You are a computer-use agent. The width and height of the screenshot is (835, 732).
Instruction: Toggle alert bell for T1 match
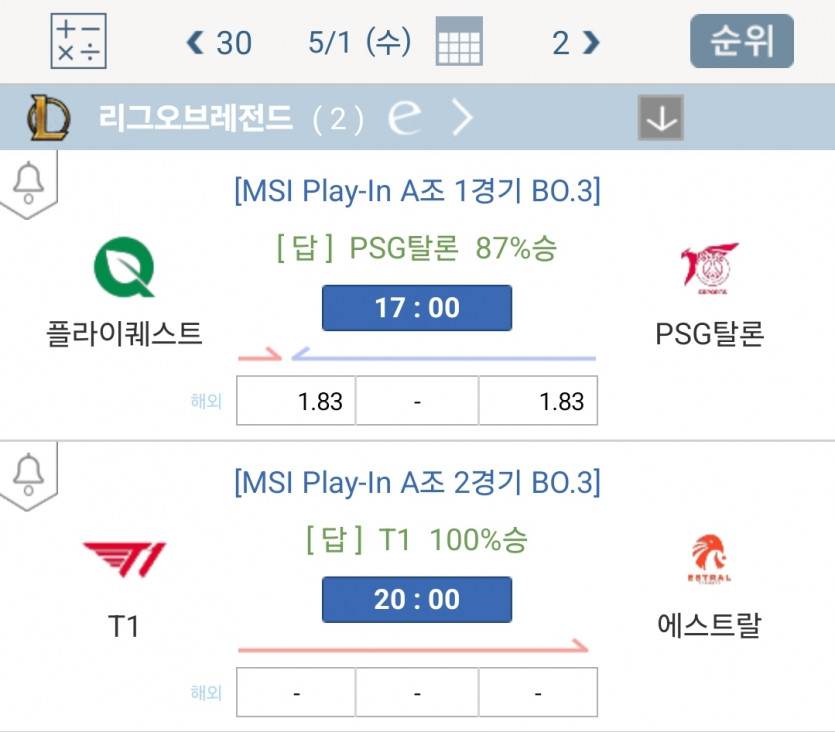point(29,471)
